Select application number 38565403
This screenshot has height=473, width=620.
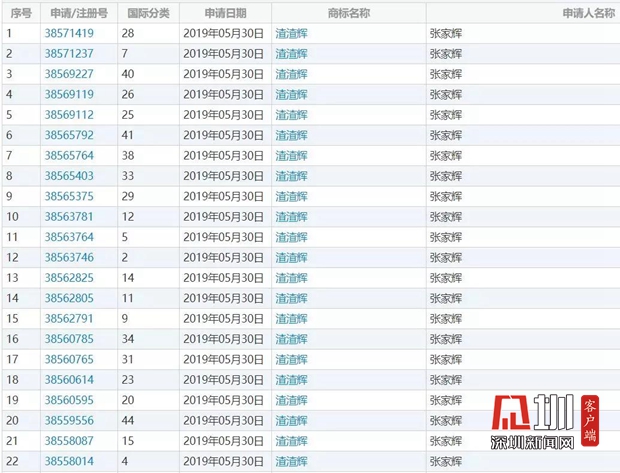[69, 176]
